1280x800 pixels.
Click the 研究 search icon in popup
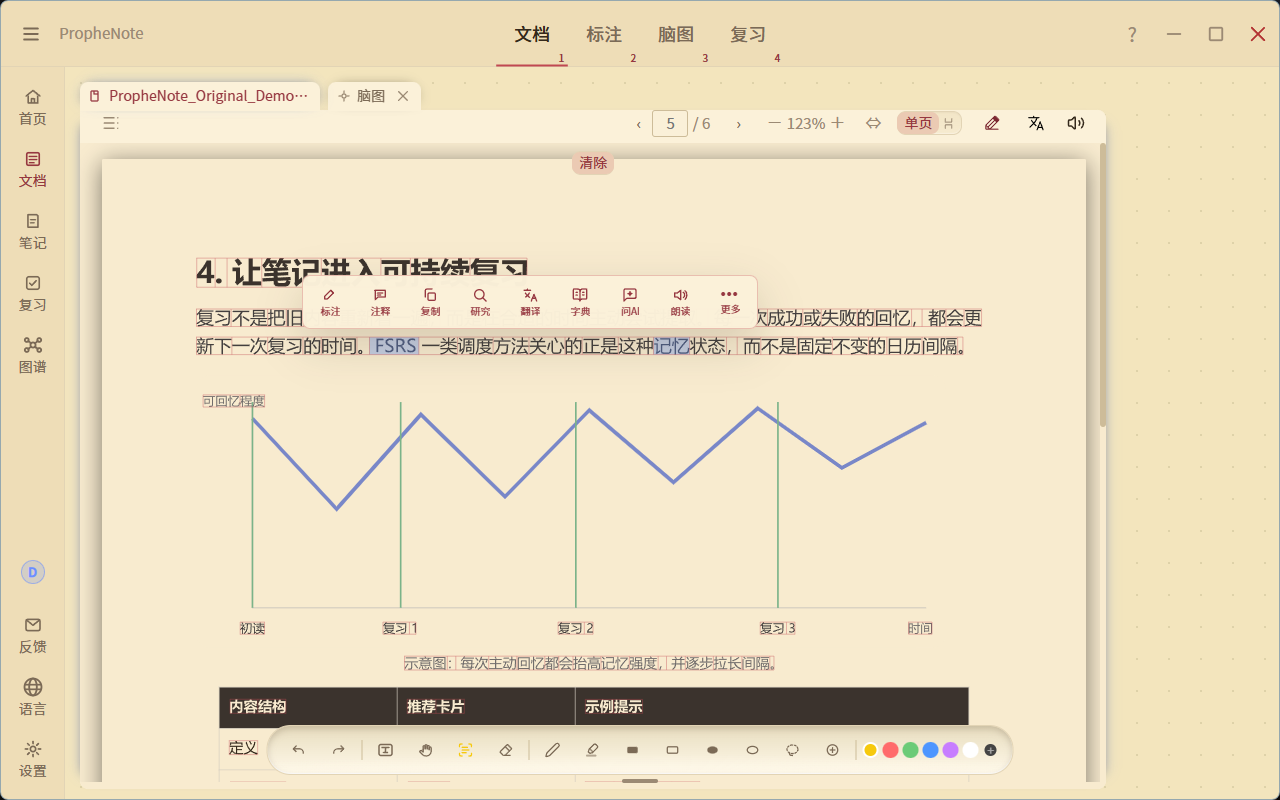pos(480,302)
